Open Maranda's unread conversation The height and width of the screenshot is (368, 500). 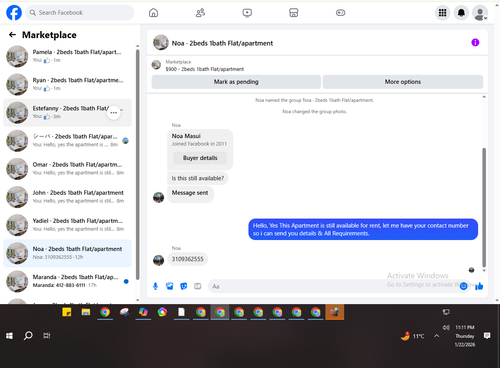pos(67,281)
